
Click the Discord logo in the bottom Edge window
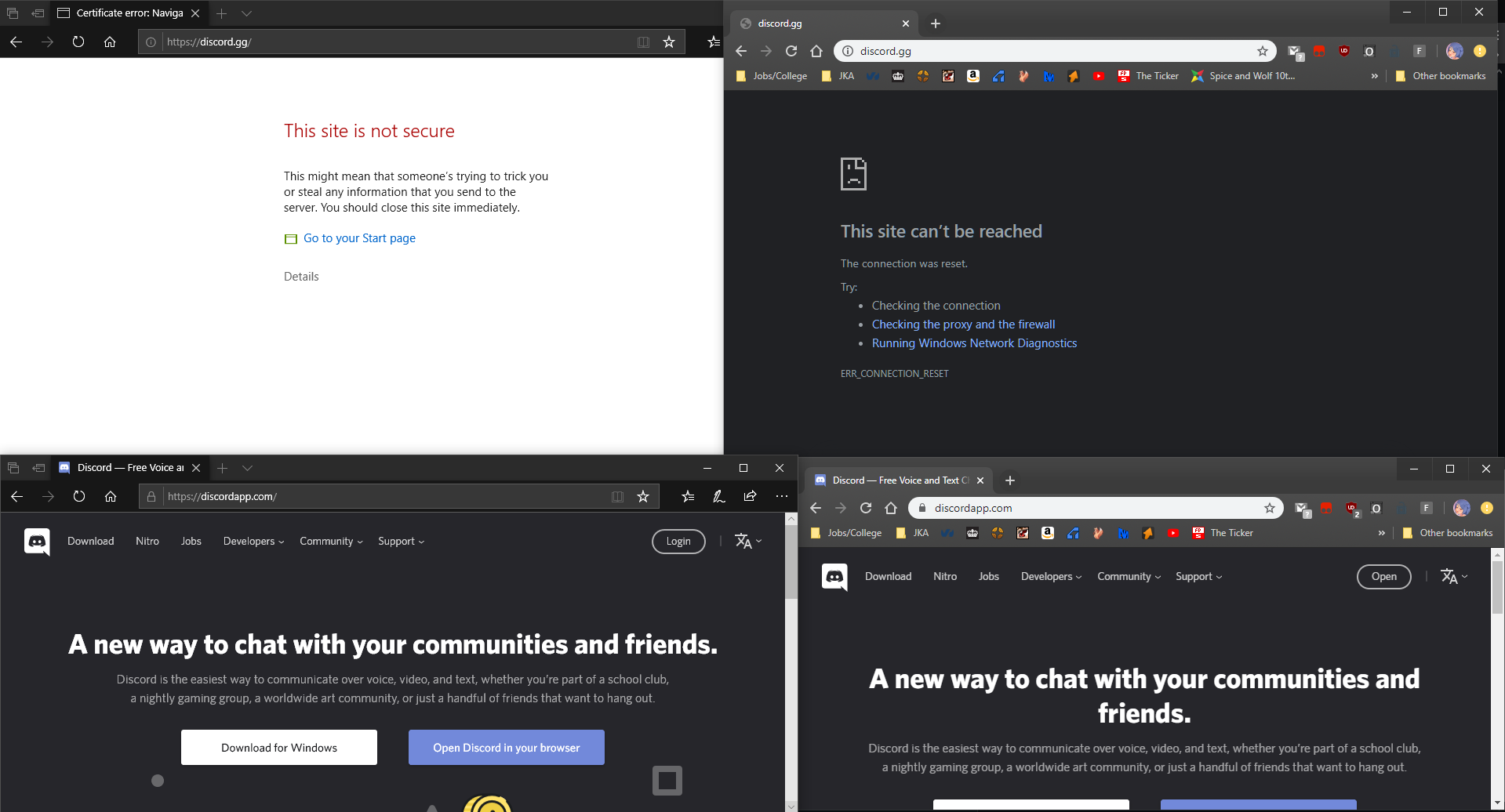click(x=37, y=542)
